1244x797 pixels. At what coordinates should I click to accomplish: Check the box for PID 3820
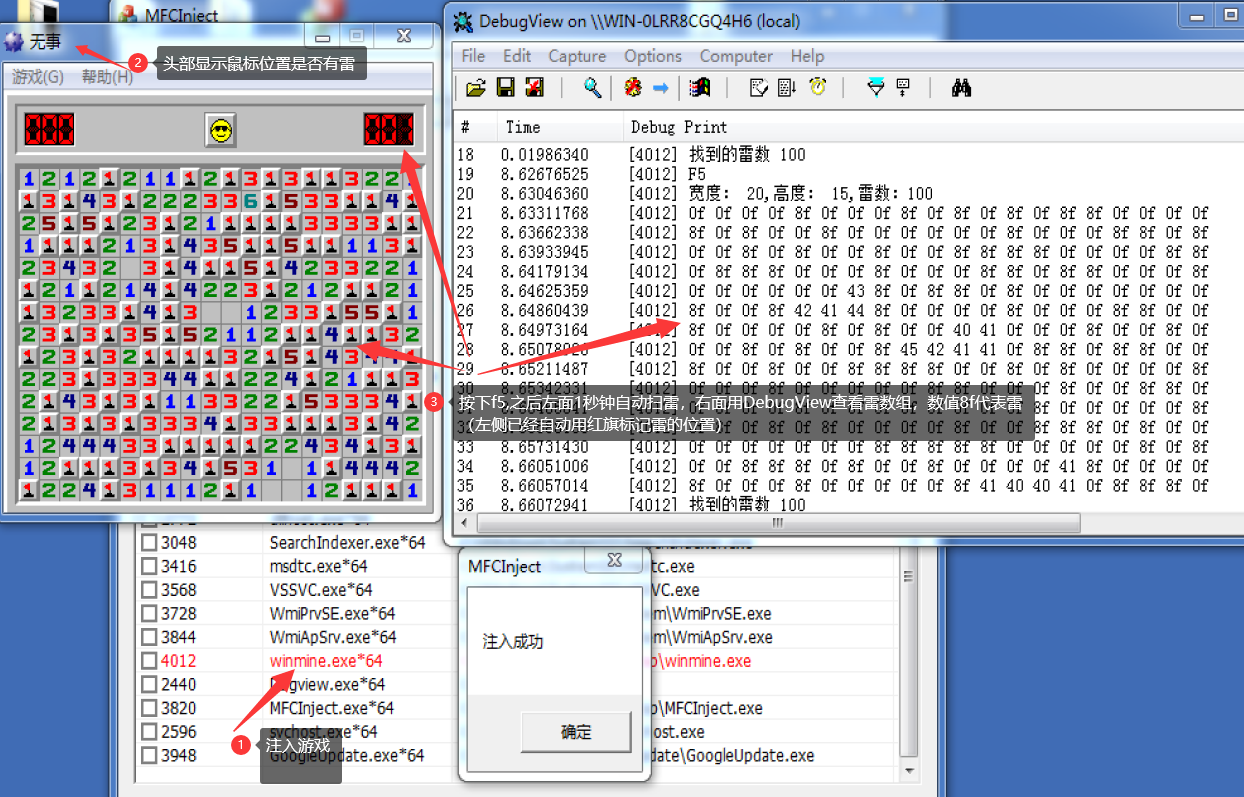(x=149, y=708)
